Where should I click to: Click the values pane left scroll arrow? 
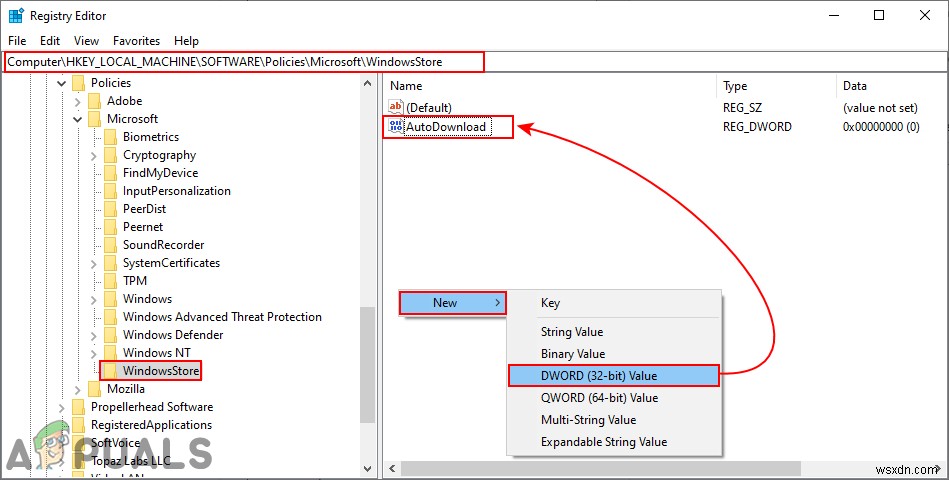392,468
